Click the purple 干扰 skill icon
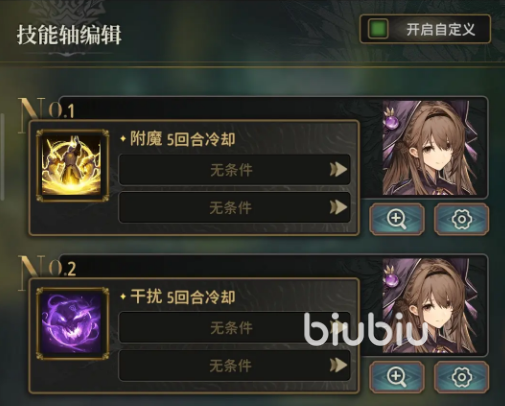The image size is (505, 406). [x=73, y=323]
